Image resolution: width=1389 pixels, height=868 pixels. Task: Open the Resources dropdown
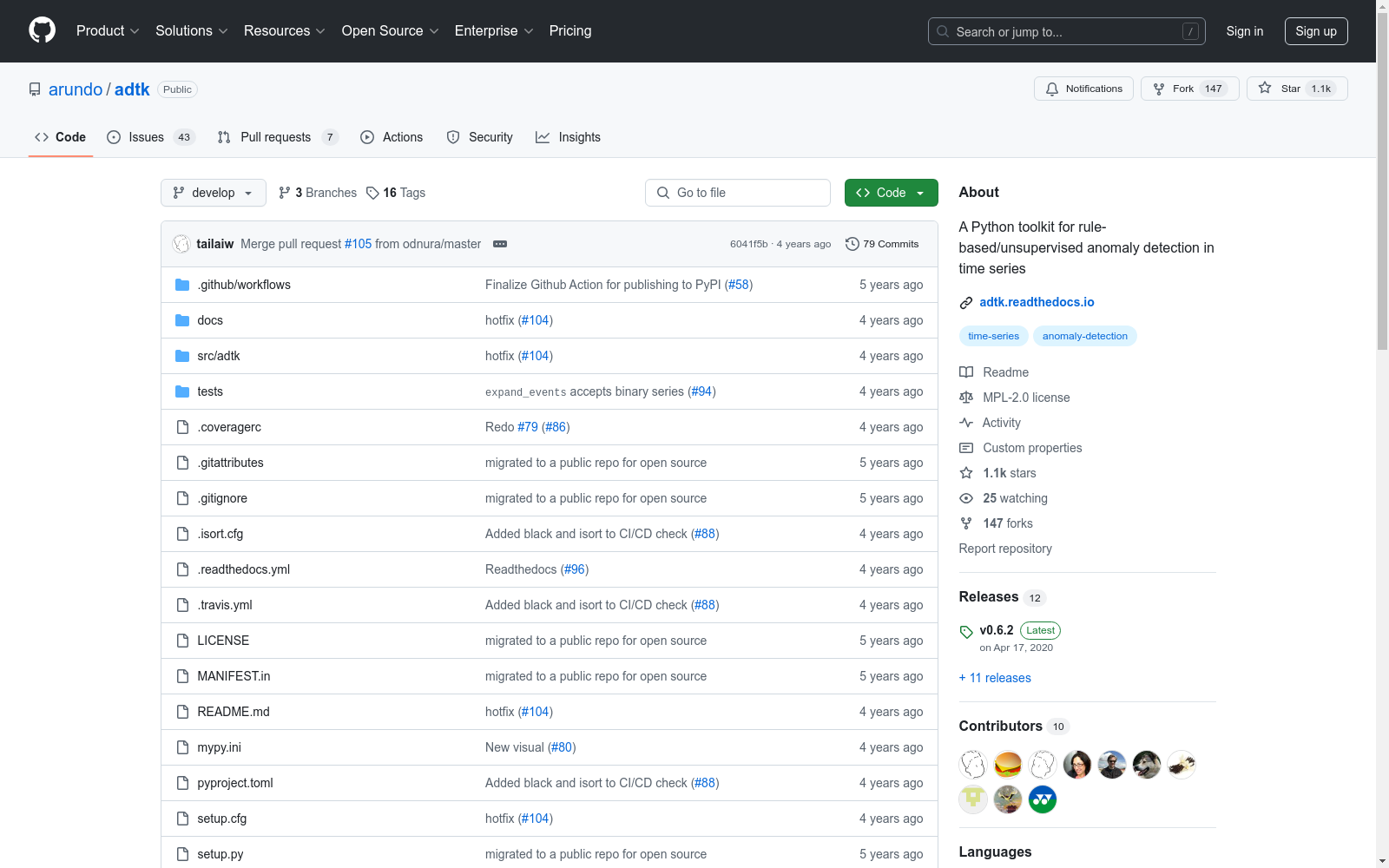point(285,31)
